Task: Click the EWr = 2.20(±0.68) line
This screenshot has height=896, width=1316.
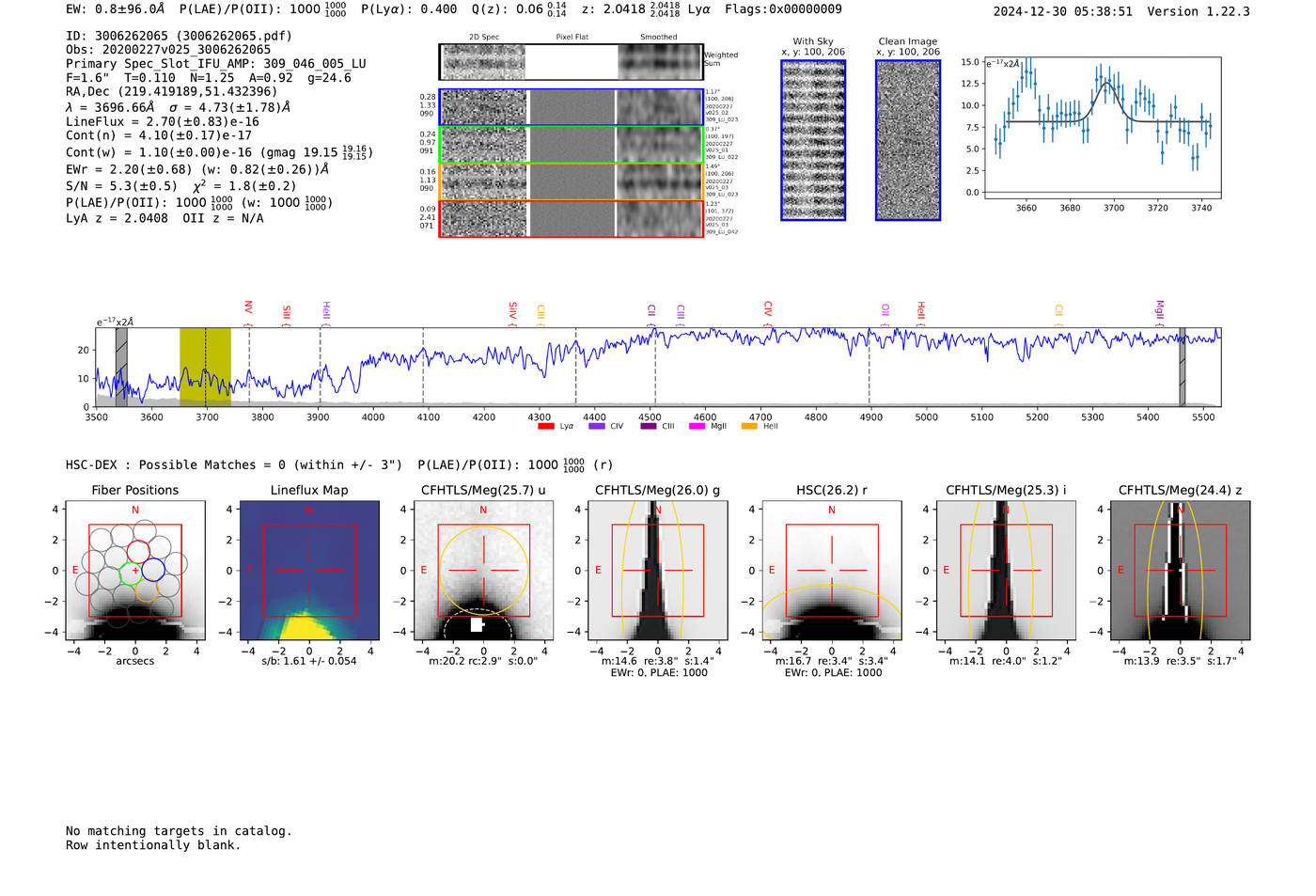Action: 197,170
